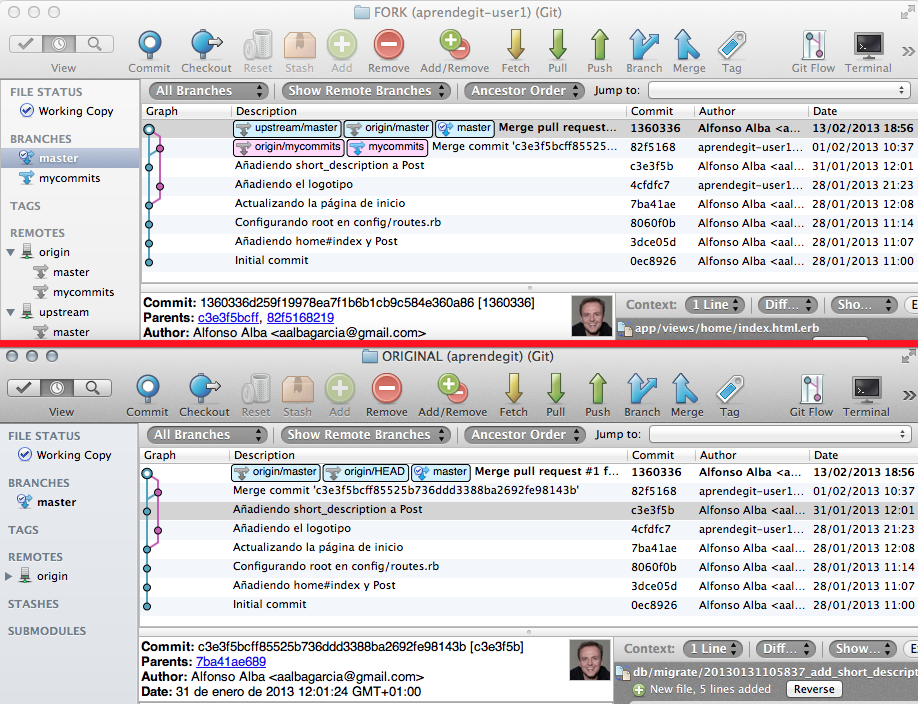Push changes using the ORIGINAL window toolbar
This screenshot has height=704, width=918.
[598, 389]
